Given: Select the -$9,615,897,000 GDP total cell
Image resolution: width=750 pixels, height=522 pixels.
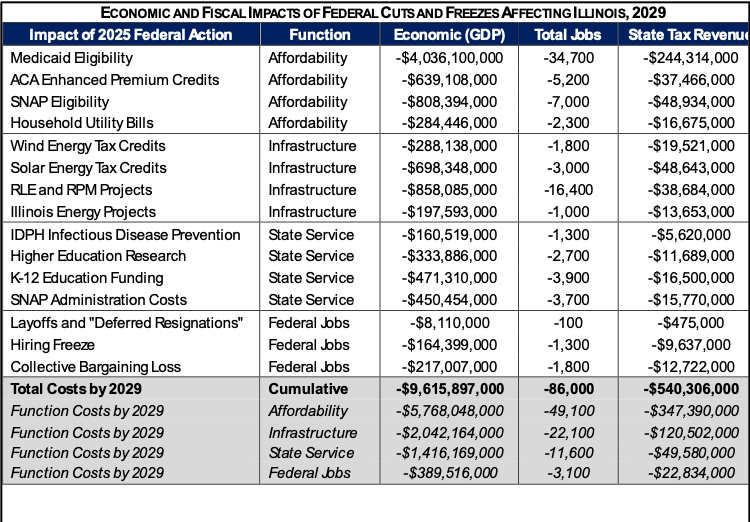Looking at the screenshot, I should pos(449,389).
